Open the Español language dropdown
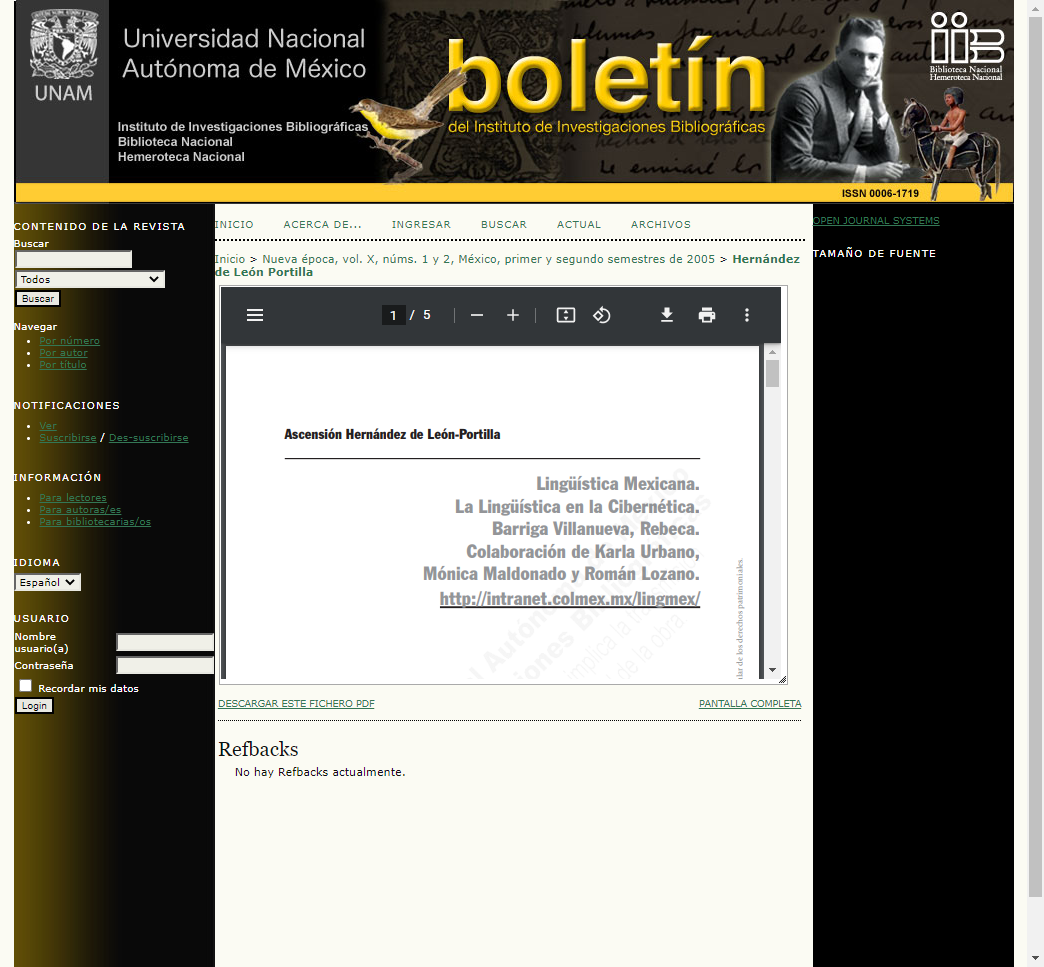Viewport: 1044px width, 967px height. tap(48, 582)
